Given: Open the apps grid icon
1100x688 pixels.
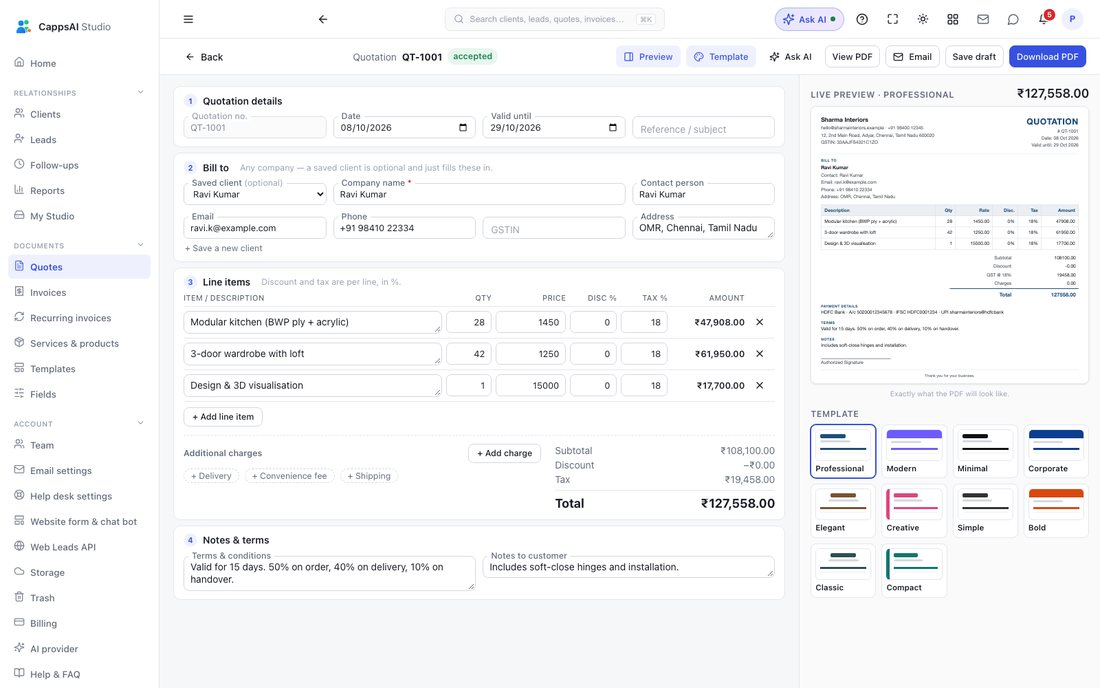Looking at the screenshot, I should [x=953, y=20].
